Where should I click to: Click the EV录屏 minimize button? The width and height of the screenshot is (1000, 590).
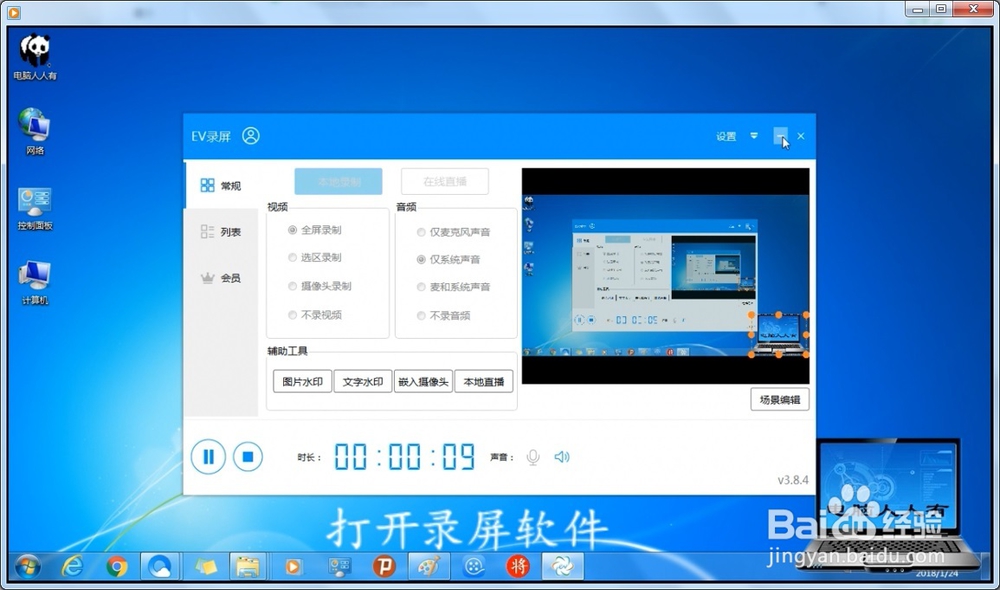point(780,136)
